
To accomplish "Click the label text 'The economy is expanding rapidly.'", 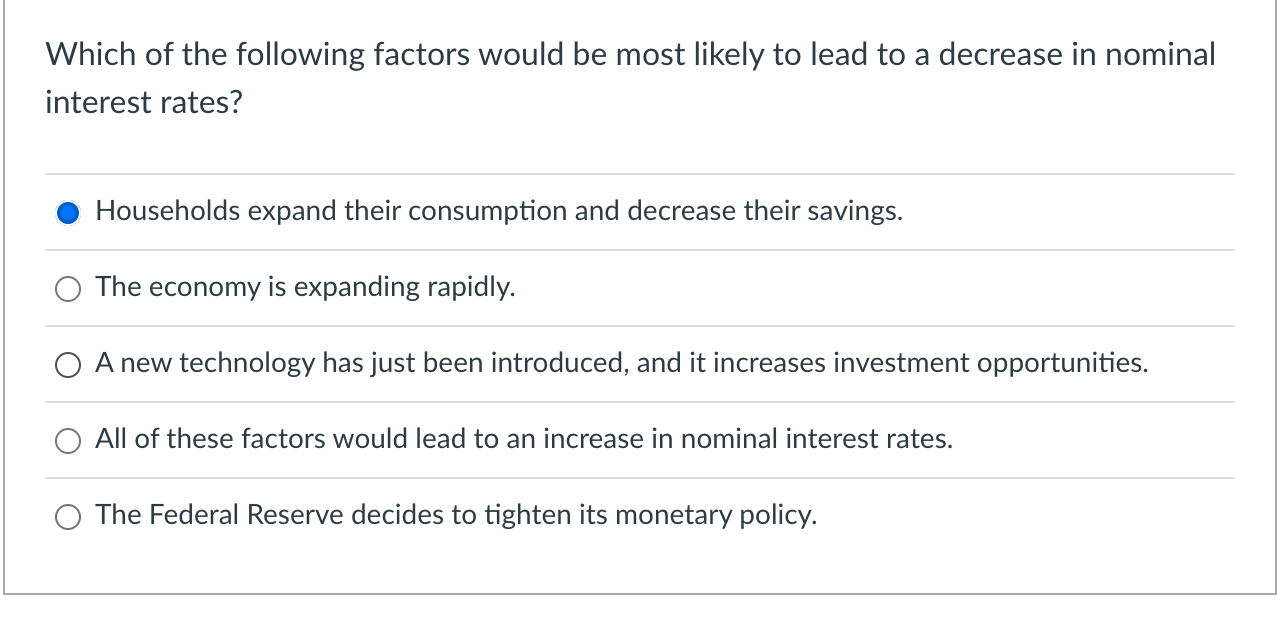I will 305,287.
